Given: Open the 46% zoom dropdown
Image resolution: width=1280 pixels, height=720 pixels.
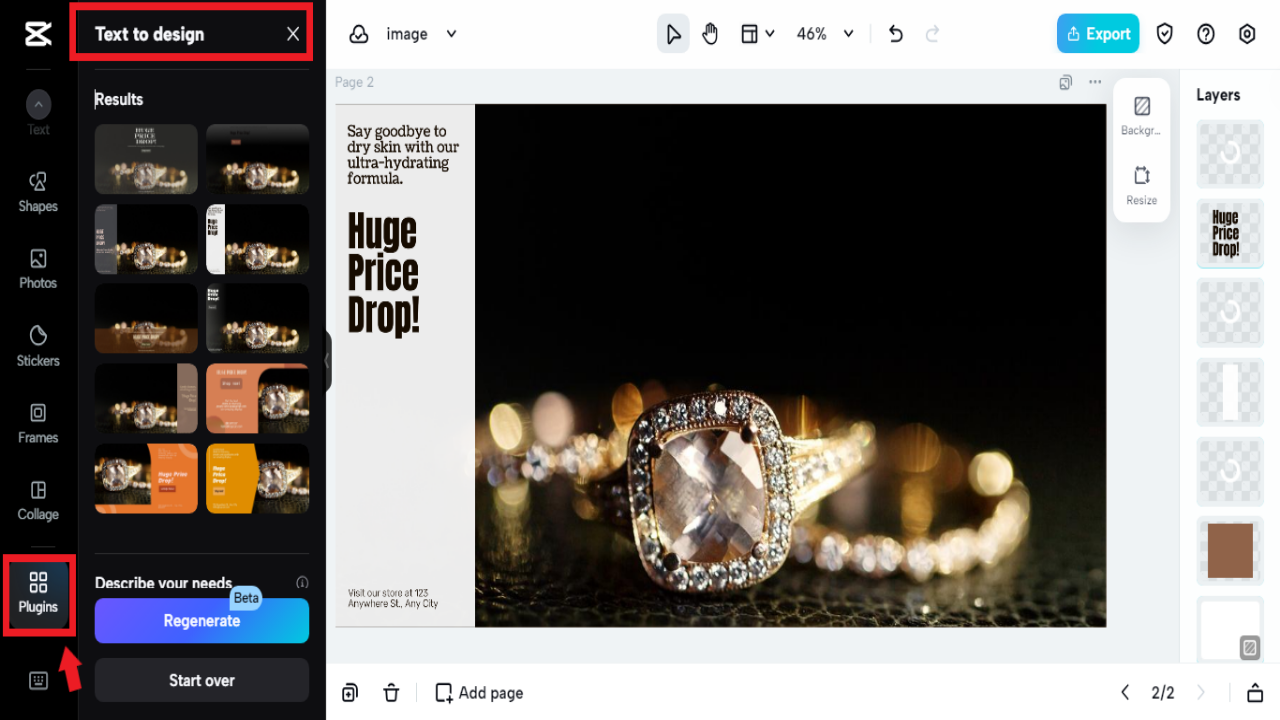Looking at the screenshot, I should 825,34.
